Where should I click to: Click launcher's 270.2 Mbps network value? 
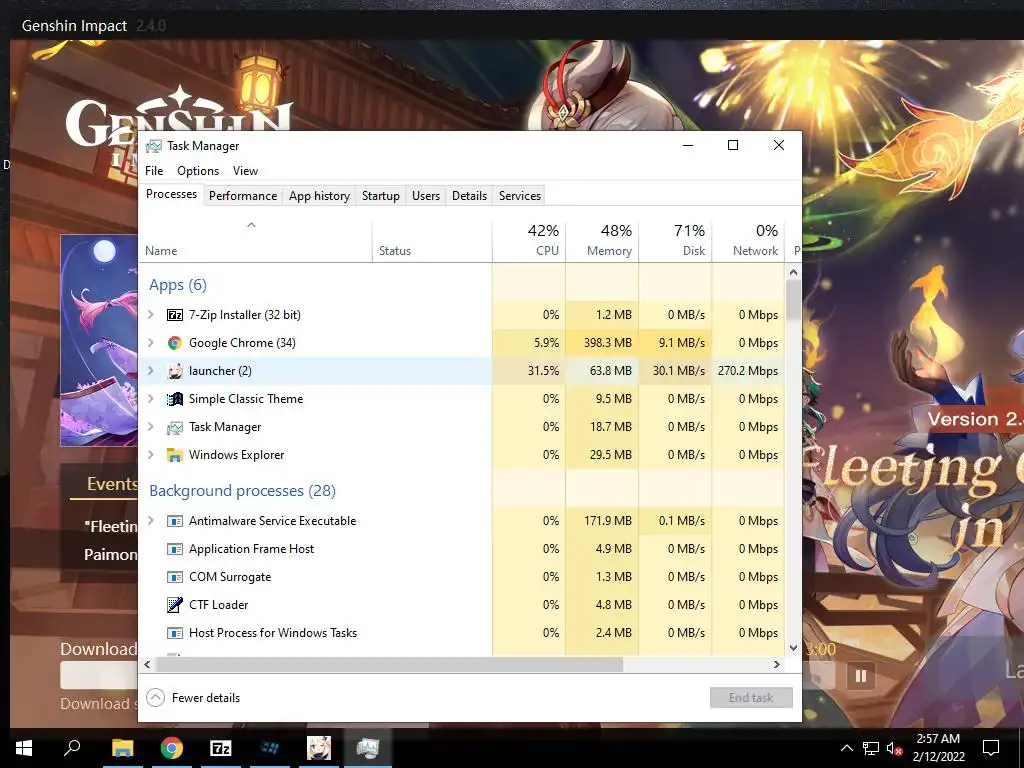(748, 371)
